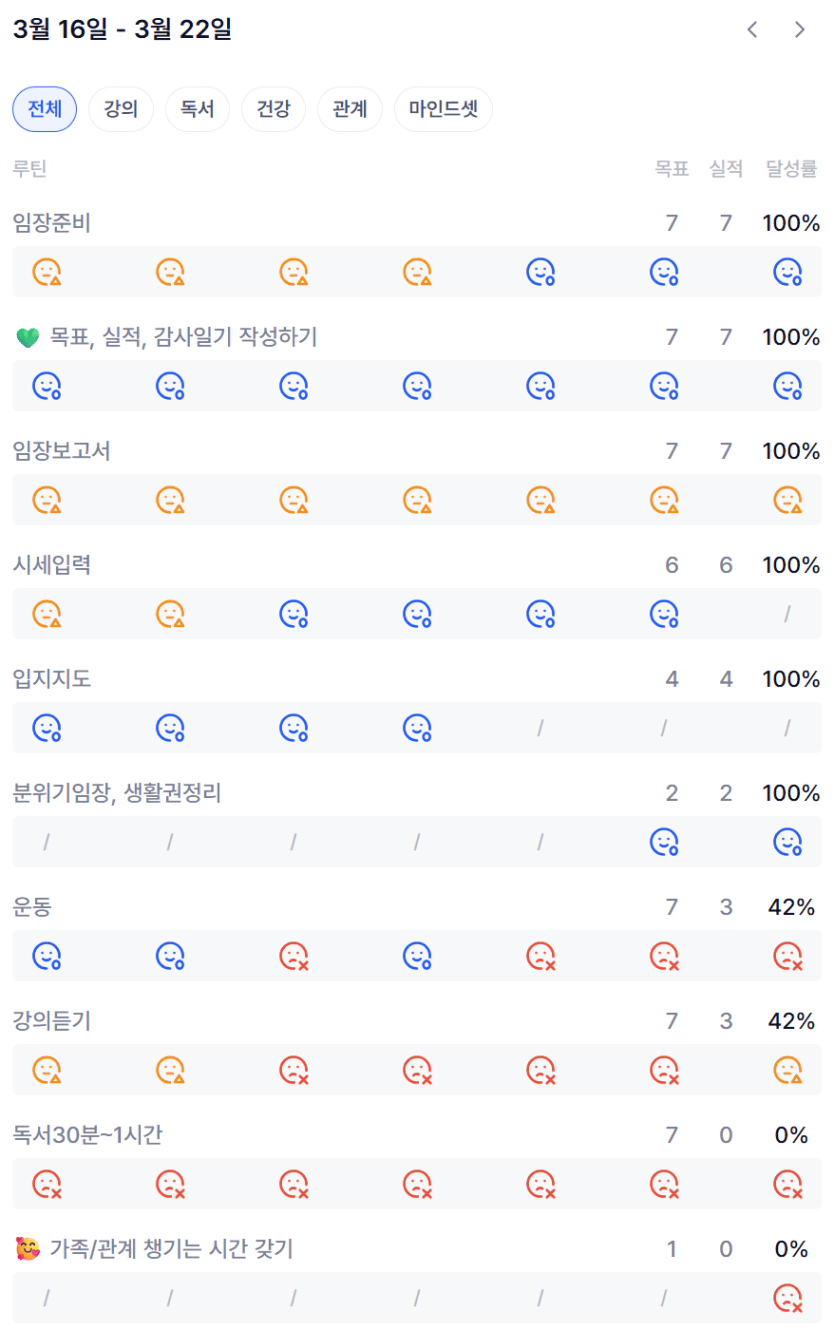Toggle last day blue face for 임장준비

[x=788, y=272]
